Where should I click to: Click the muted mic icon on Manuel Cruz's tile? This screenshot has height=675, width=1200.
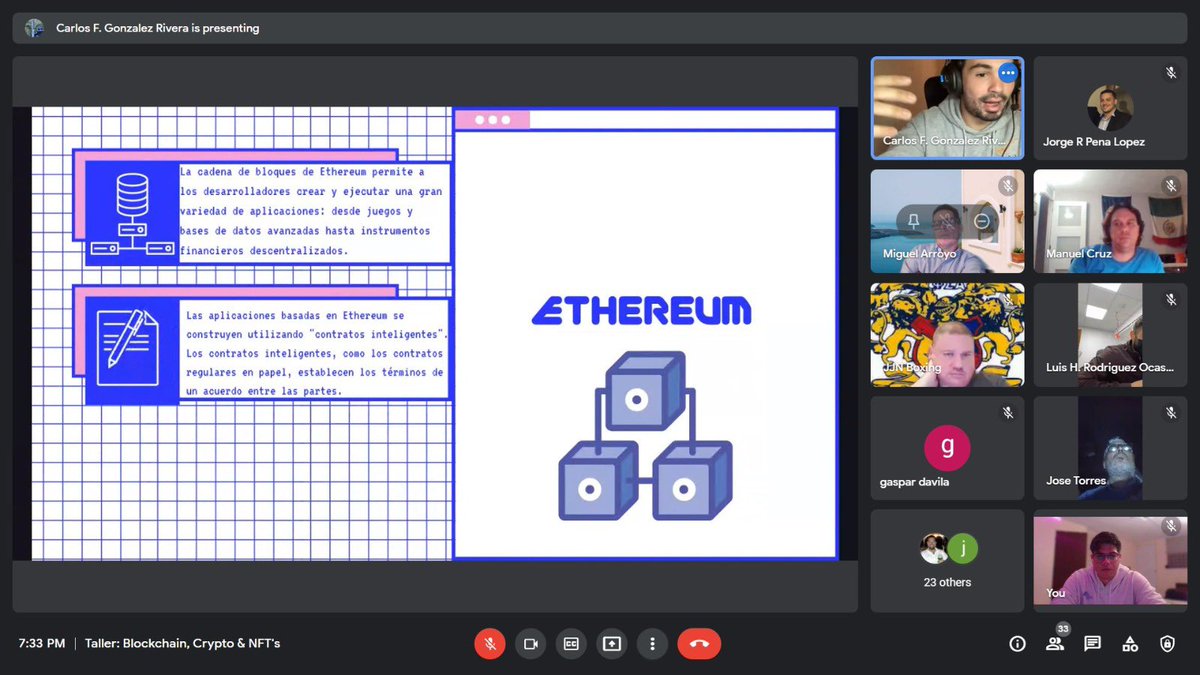coord(1171,186)
